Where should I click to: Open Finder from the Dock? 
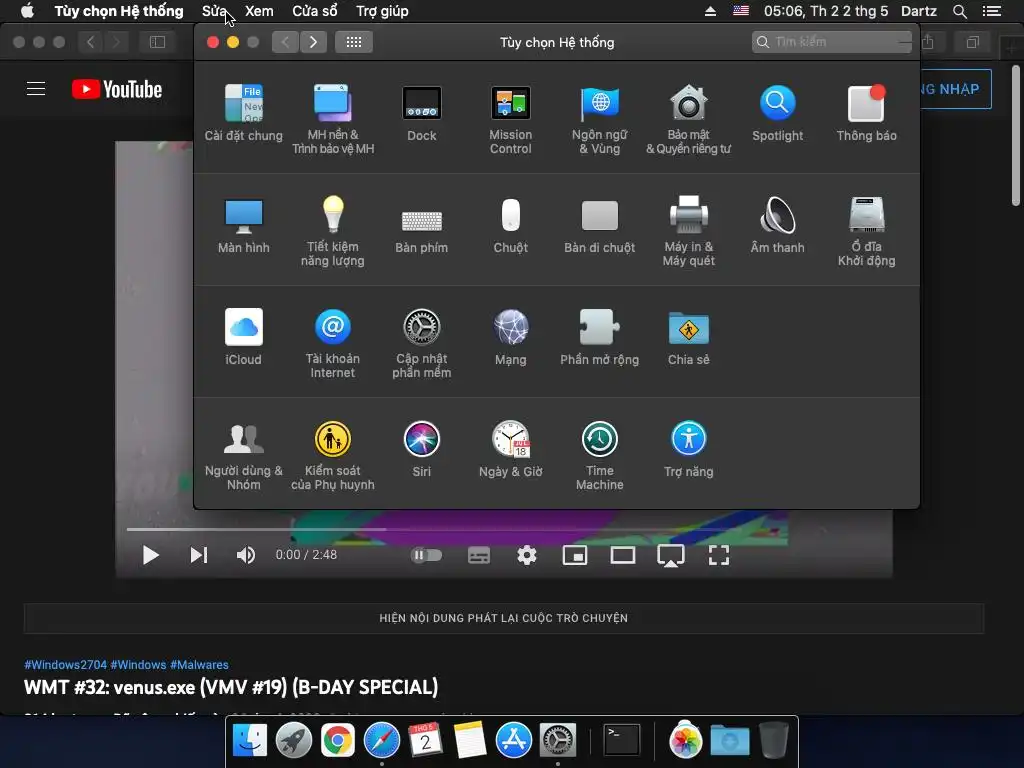[x=250, y=741]
